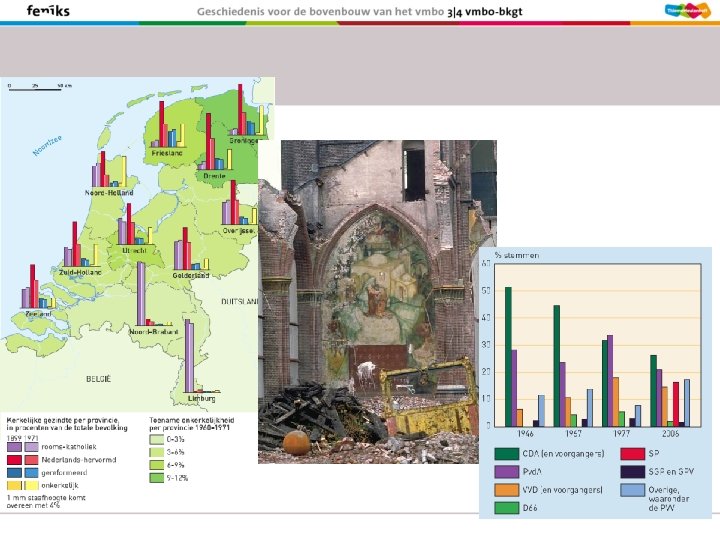Select the 'Zeeland' map label

tap(39, 314)
